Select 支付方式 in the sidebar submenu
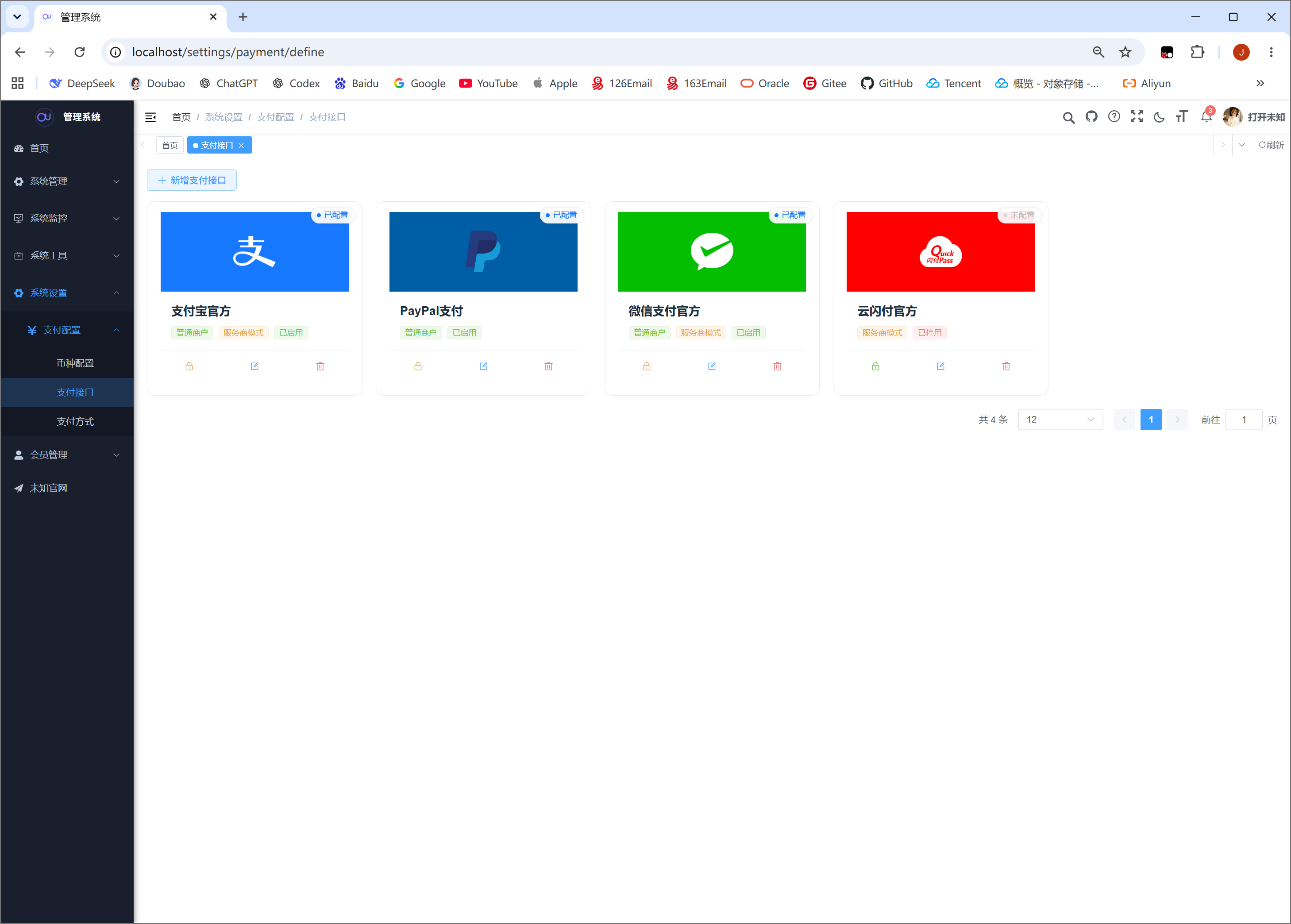 74,422
